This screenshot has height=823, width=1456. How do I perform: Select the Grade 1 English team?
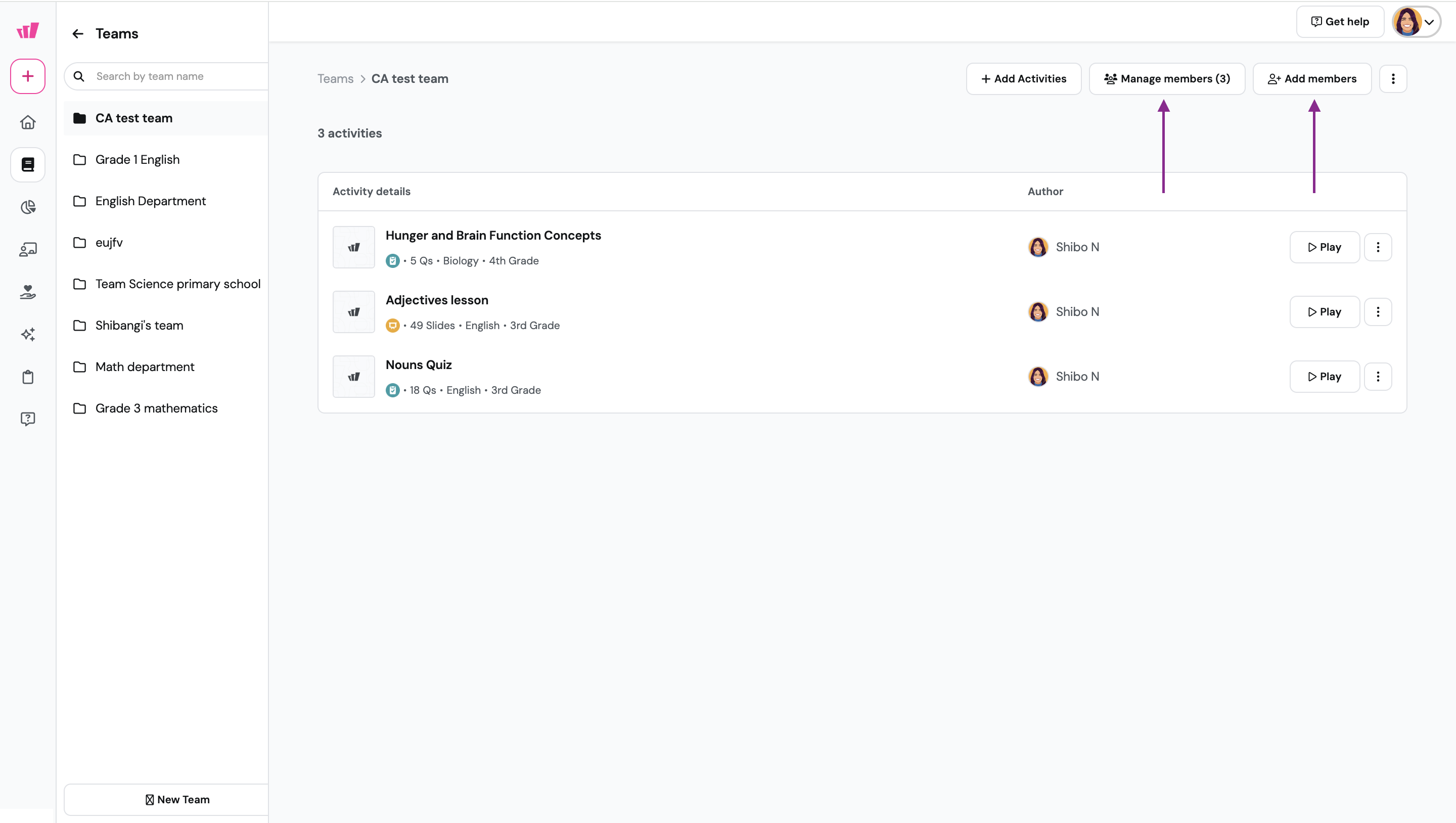[138, 160]
